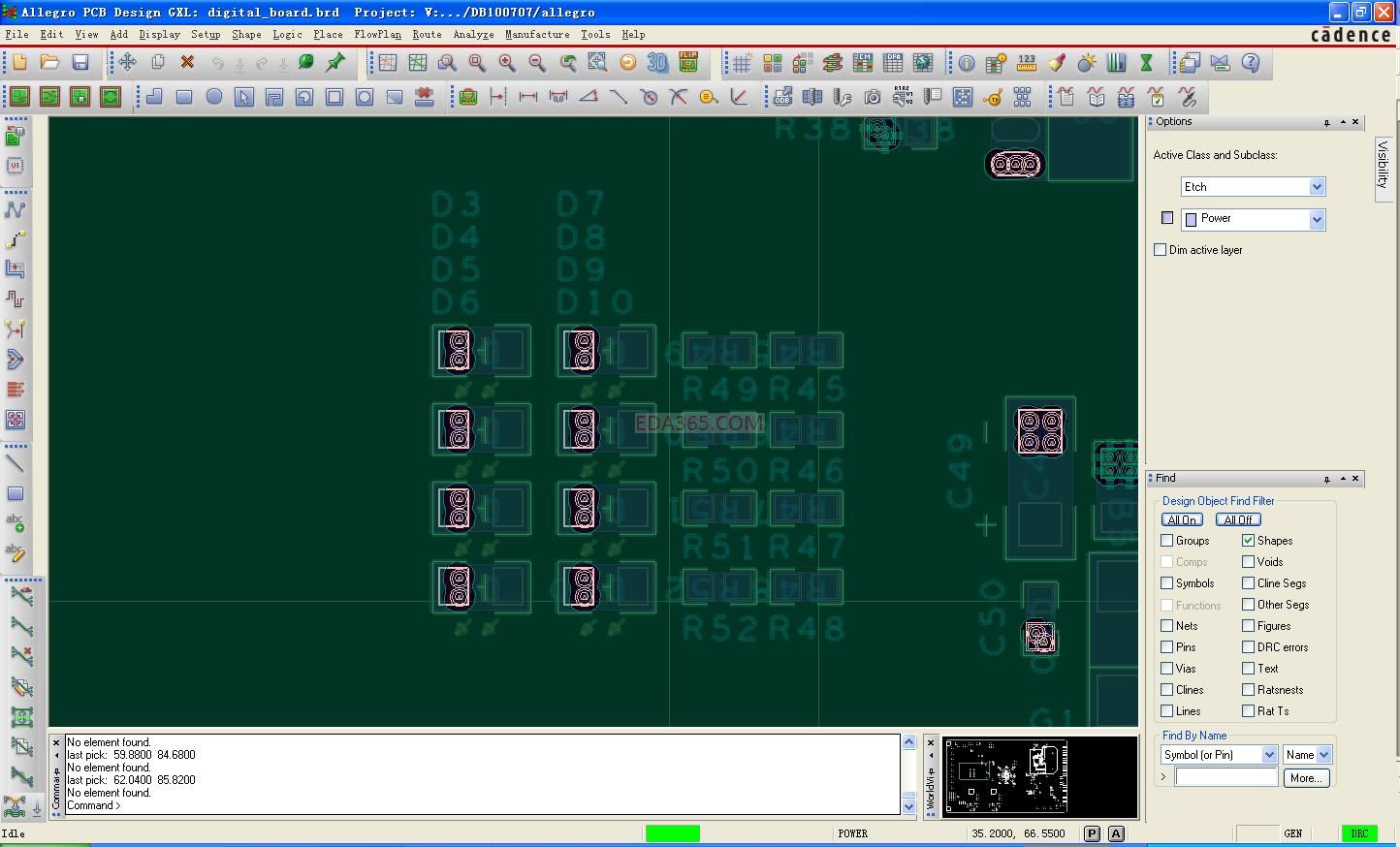
Task: Click the All Off button
Action: click(1238, 520)
